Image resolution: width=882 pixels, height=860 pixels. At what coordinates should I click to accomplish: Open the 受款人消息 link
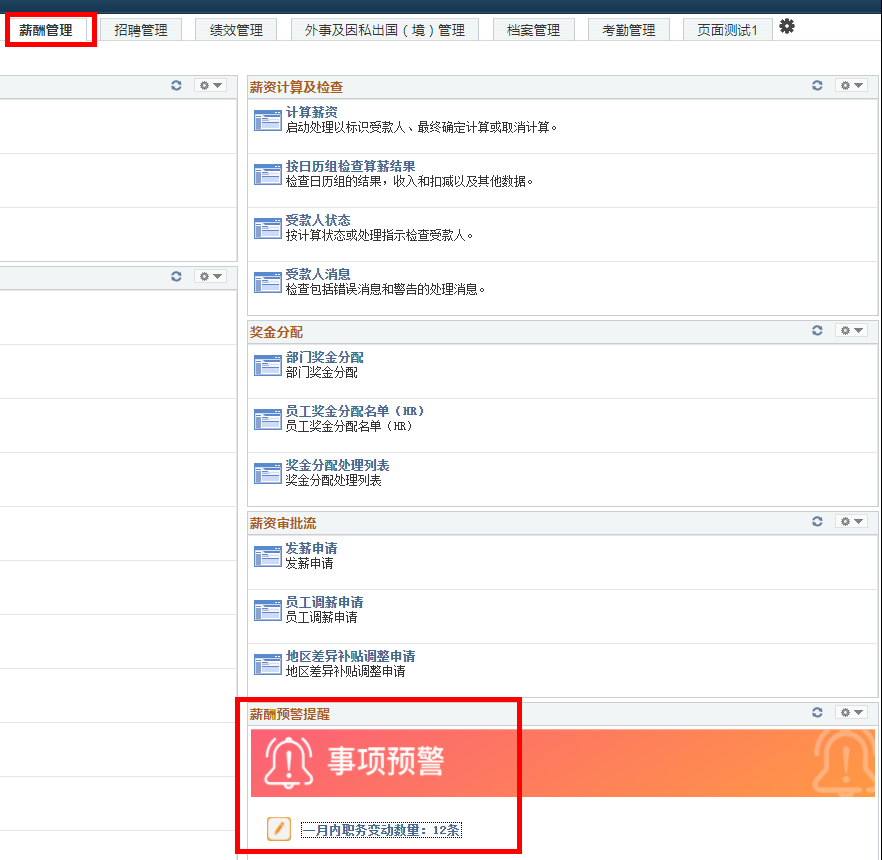coord(318,274)
